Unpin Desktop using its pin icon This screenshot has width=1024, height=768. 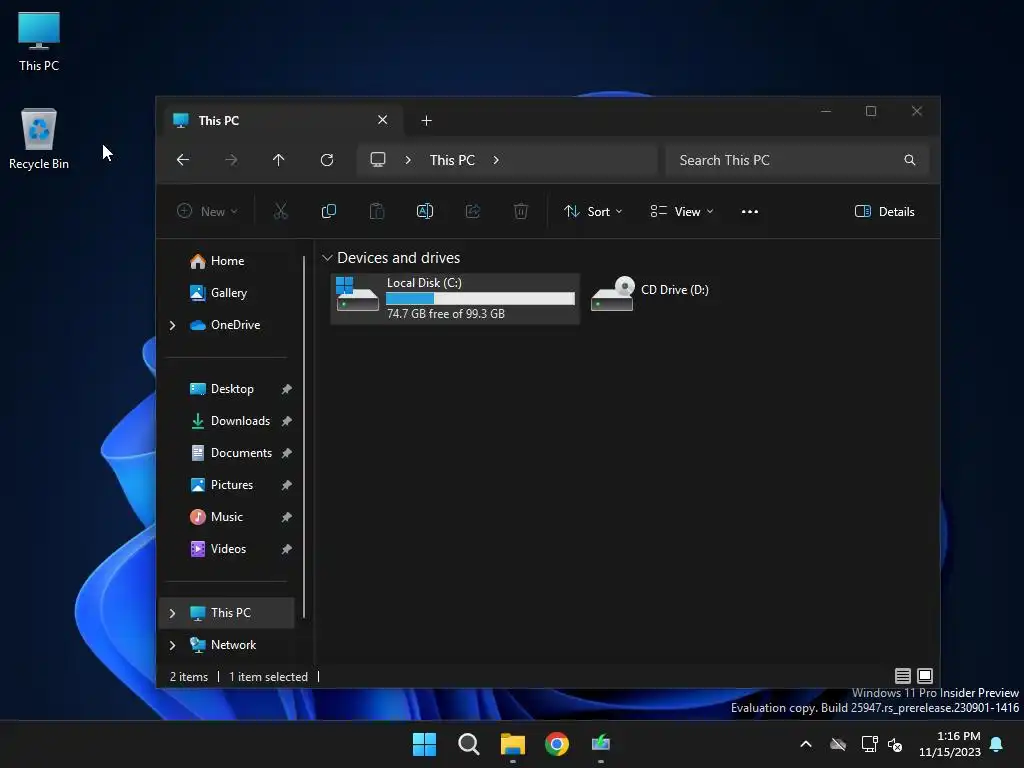286,389
